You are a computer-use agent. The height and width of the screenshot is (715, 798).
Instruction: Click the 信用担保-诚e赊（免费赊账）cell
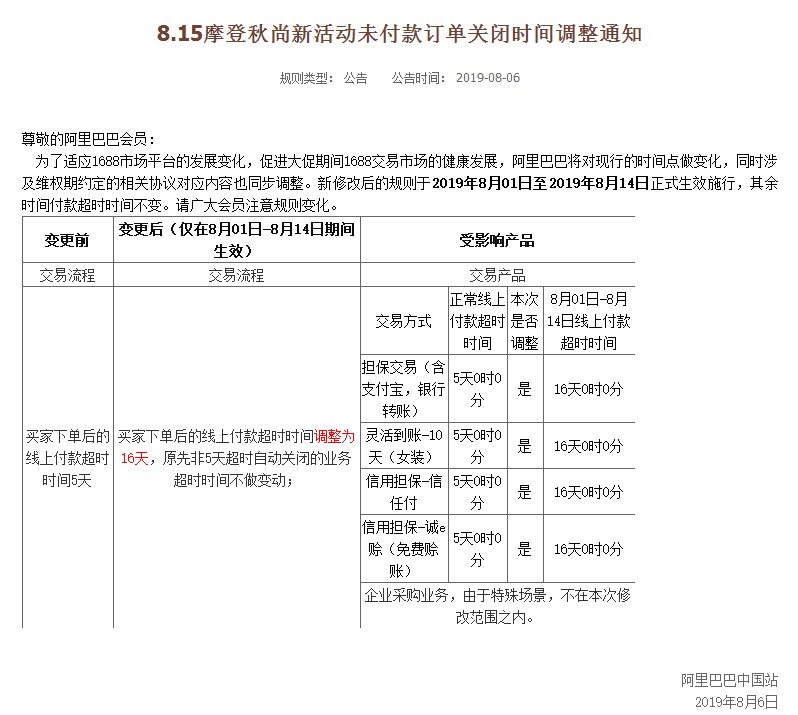pyautogui.click(x=404, y=549)
